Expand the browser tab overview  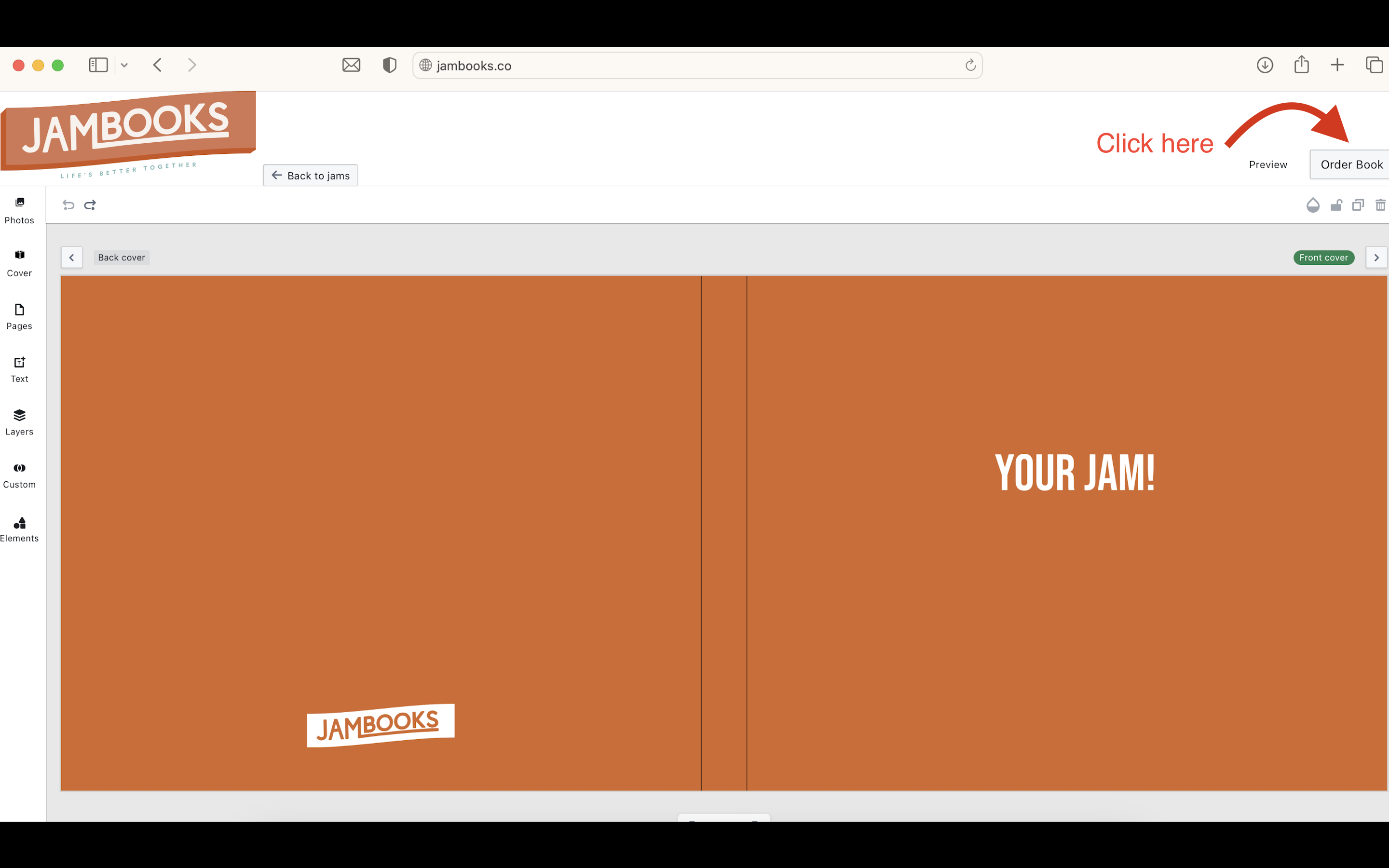point(1374,65)
